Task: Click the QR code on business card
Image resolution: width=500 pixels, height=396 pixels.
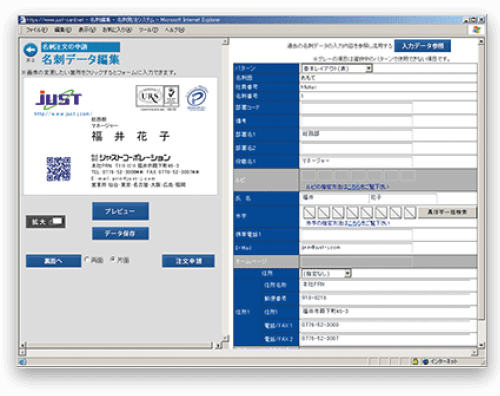Action: point(58,169)
